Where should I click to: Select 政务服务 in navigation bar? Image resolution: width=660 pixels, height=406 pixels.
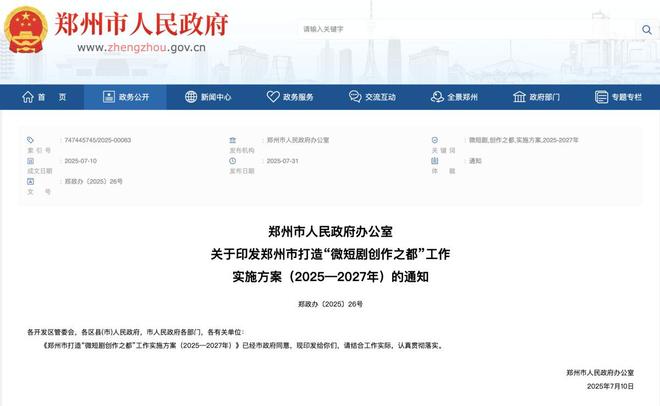click(x=290, y=97)
